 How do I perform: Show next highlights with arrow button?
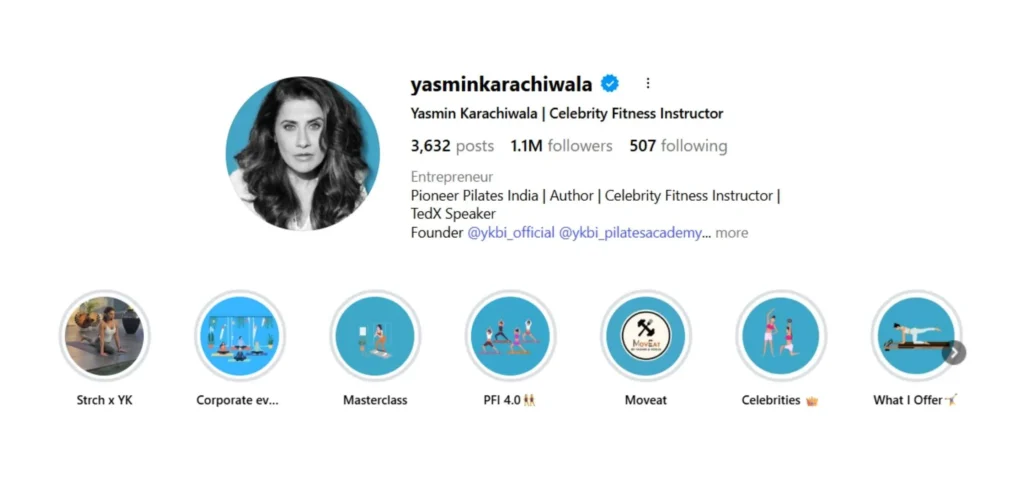954,353
